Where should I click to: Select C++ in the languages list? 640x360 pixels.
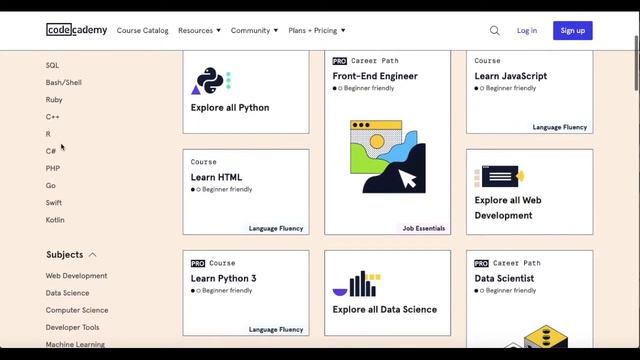click(52, 117)
